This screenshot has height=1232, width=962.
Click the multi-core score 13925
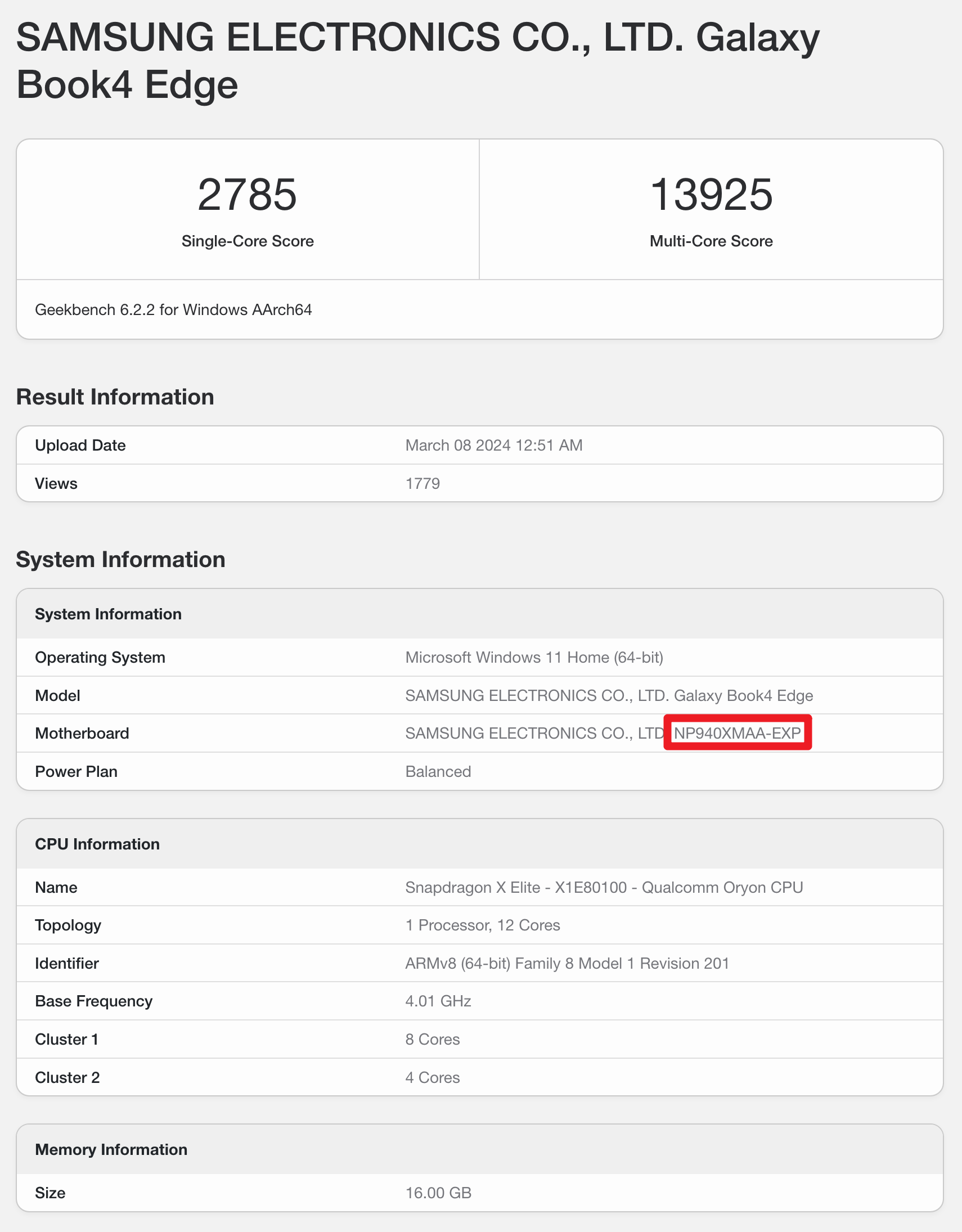(711, 195)
